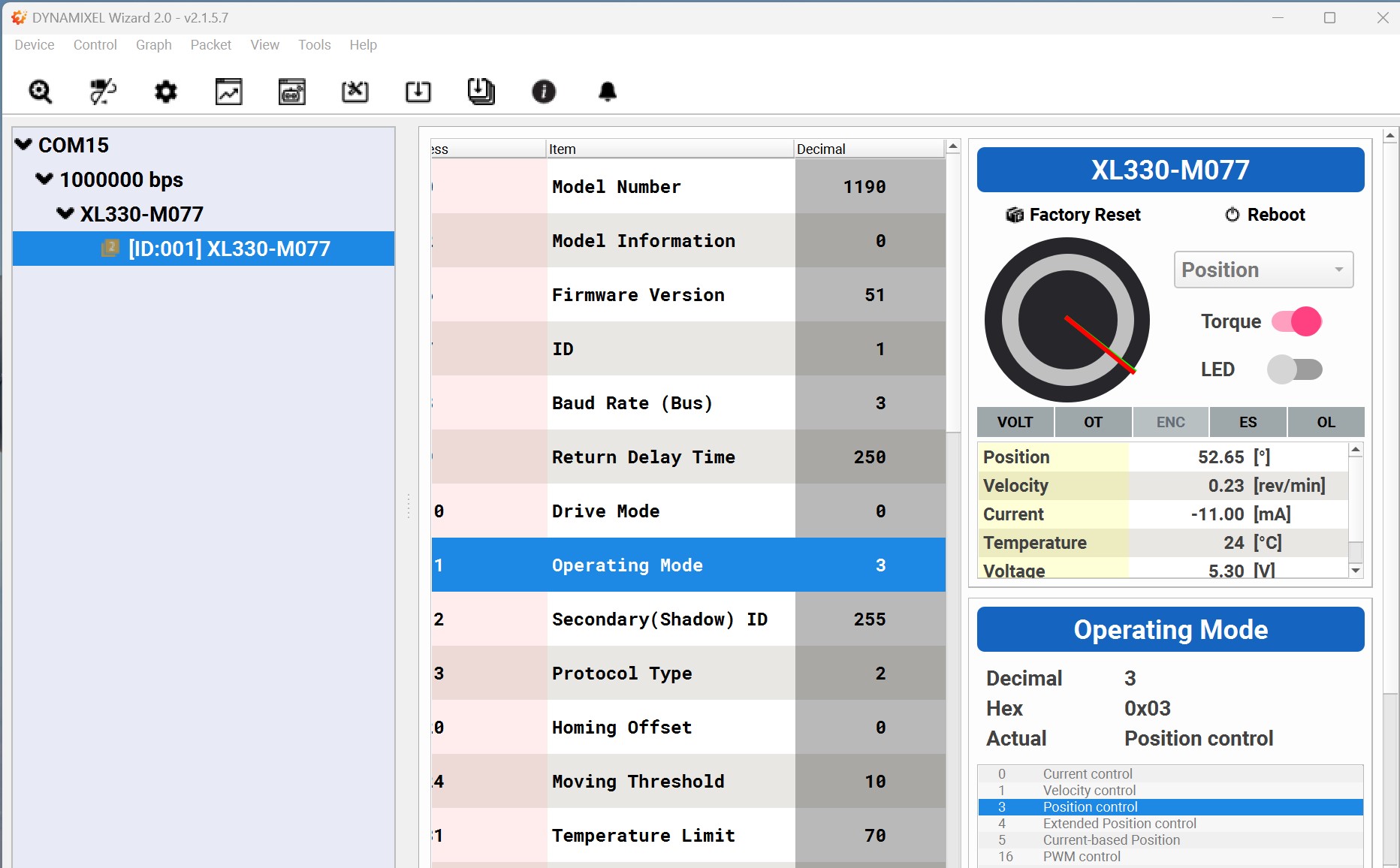
Task: Collapse the COM15 tree node
Action: 24,144
